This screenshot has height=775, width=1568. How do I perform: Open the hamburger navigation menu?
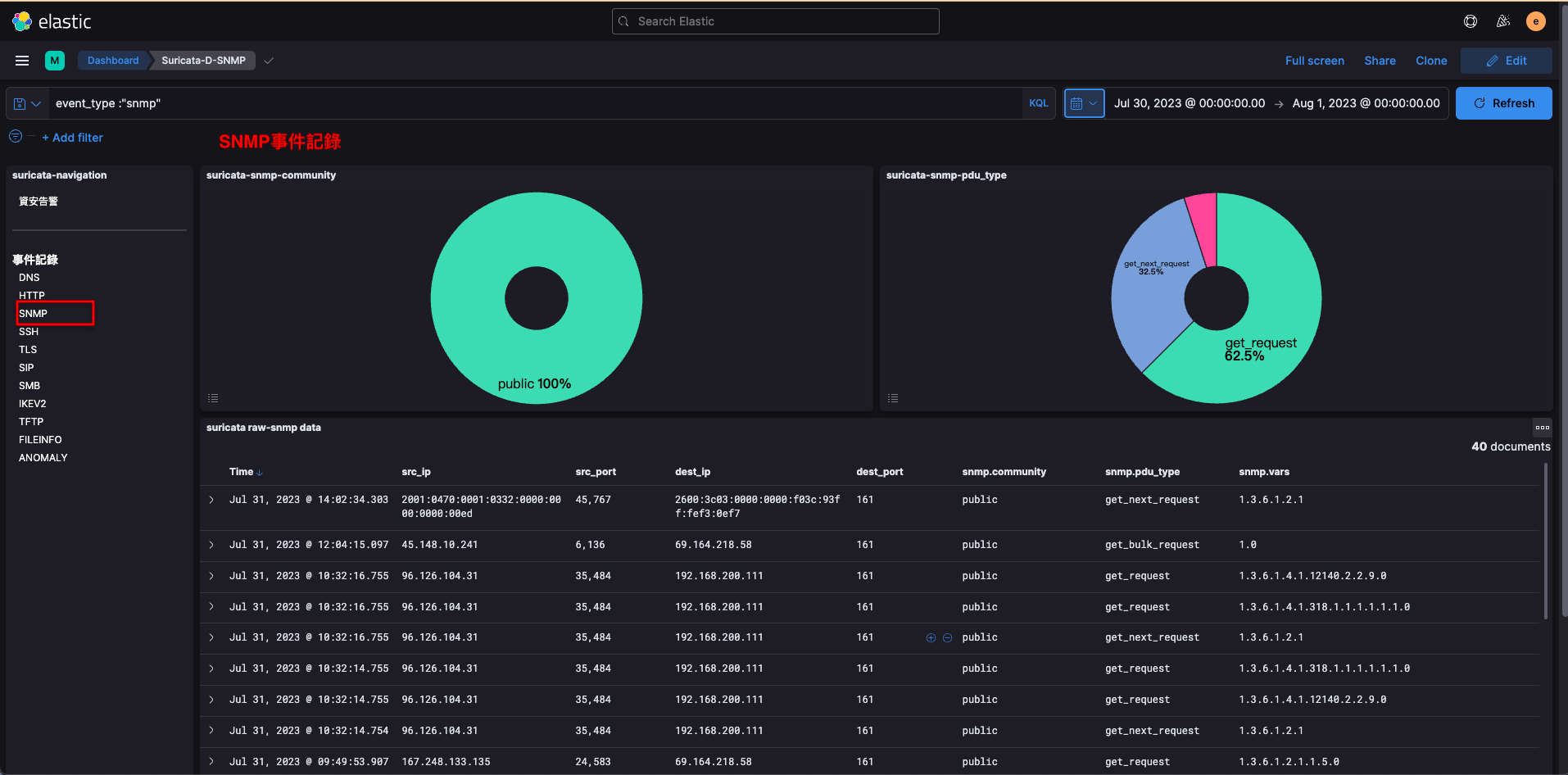click(x=22, y=61)
